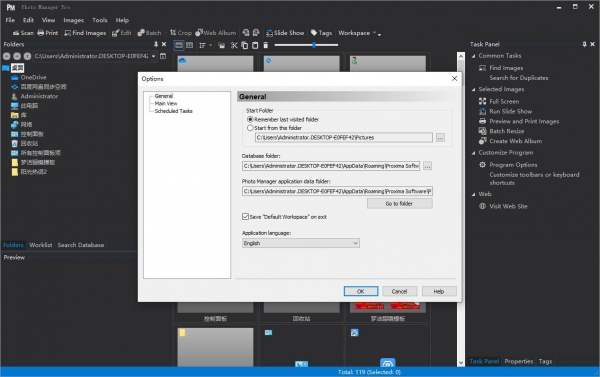This screenshot has width=600, height=377.
Task: Click the Edit toolbar button
Action: 122,33
